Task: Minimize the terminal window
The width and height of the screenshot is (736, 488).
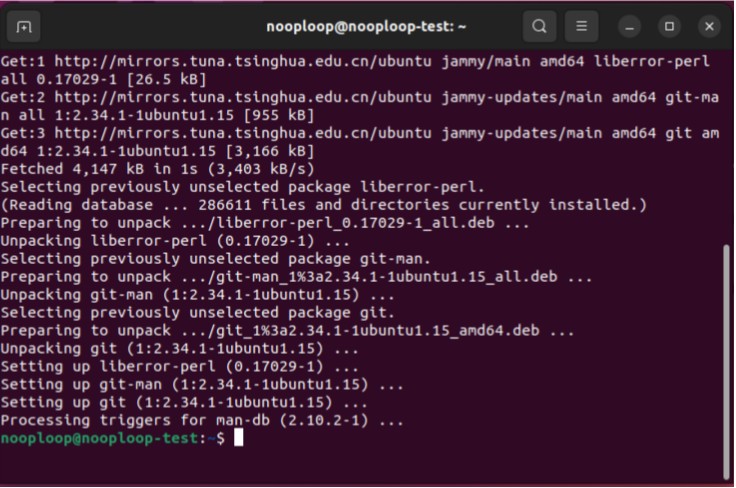Action: point(629,26)
